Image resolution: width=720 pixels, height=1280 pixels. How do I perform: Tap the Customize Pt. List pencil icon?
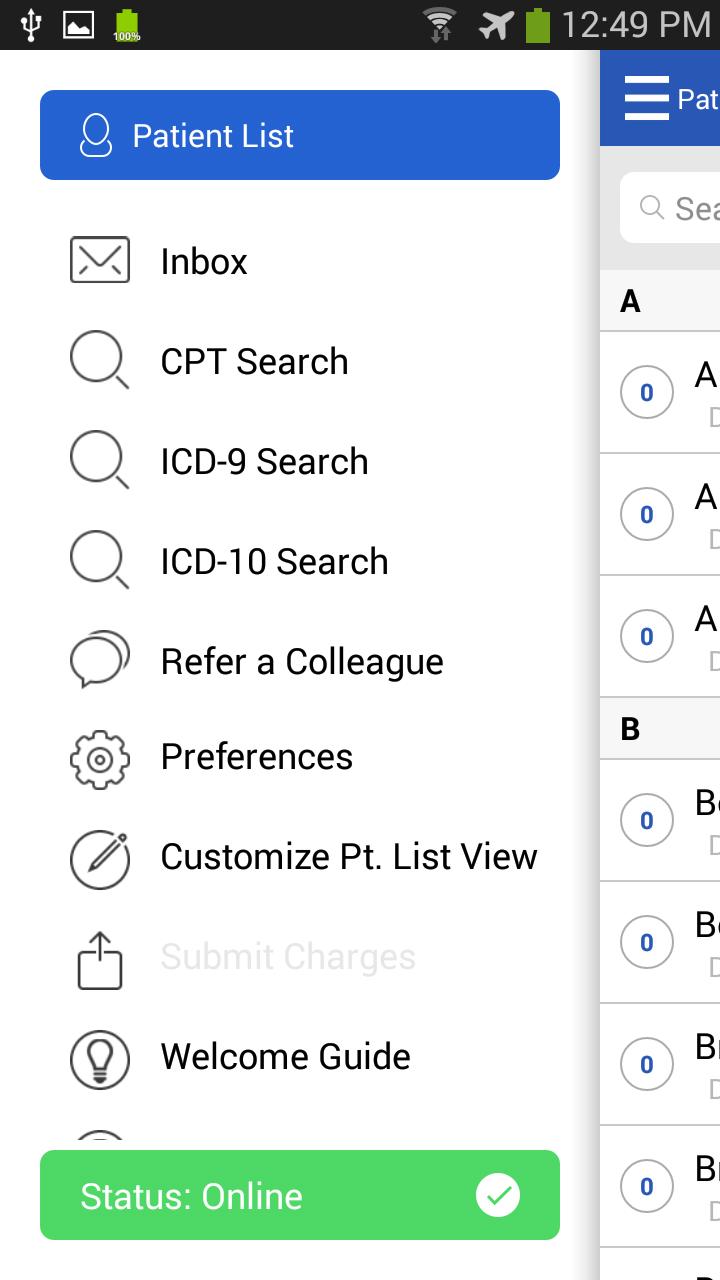tap(99, 858)
